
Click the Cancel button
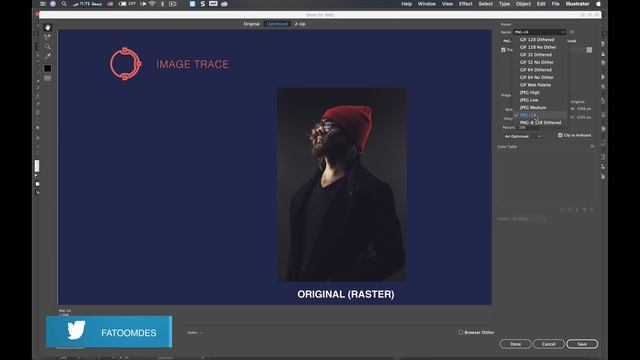(549, 344)
